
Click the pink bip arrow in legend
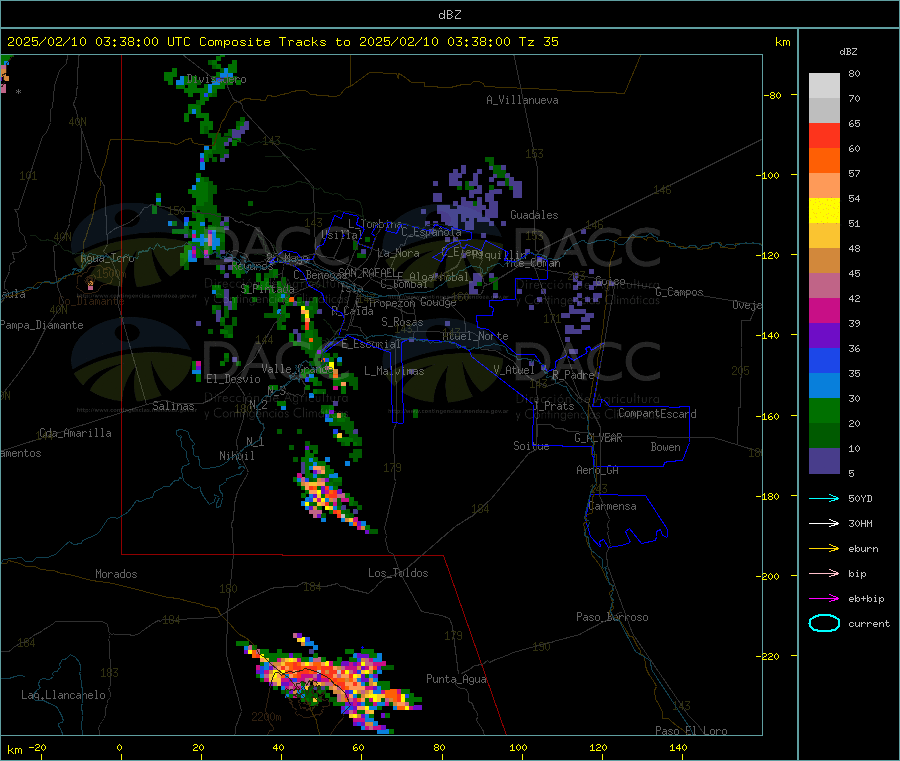click(x=824, y=573)
